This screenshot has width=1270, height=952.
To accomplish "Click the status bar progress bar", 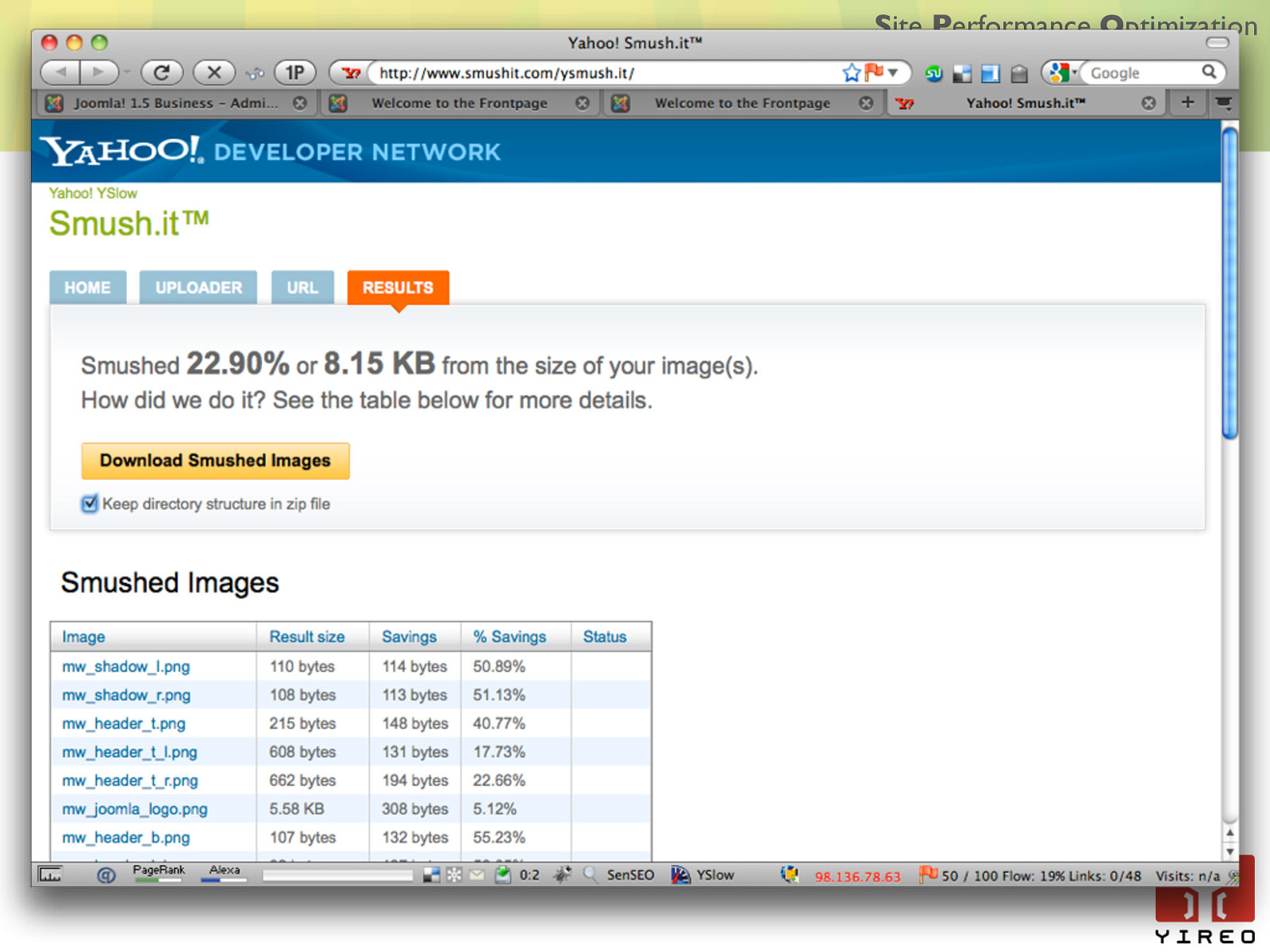I will (x=337, y=875).
